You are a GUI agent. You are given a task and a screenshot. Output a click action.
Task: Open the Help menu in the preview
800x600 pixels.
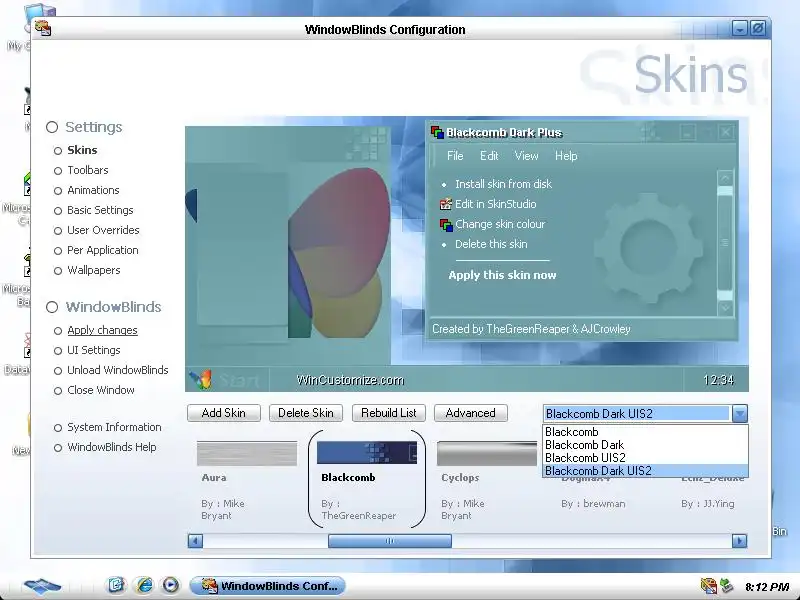coord(566,156)
